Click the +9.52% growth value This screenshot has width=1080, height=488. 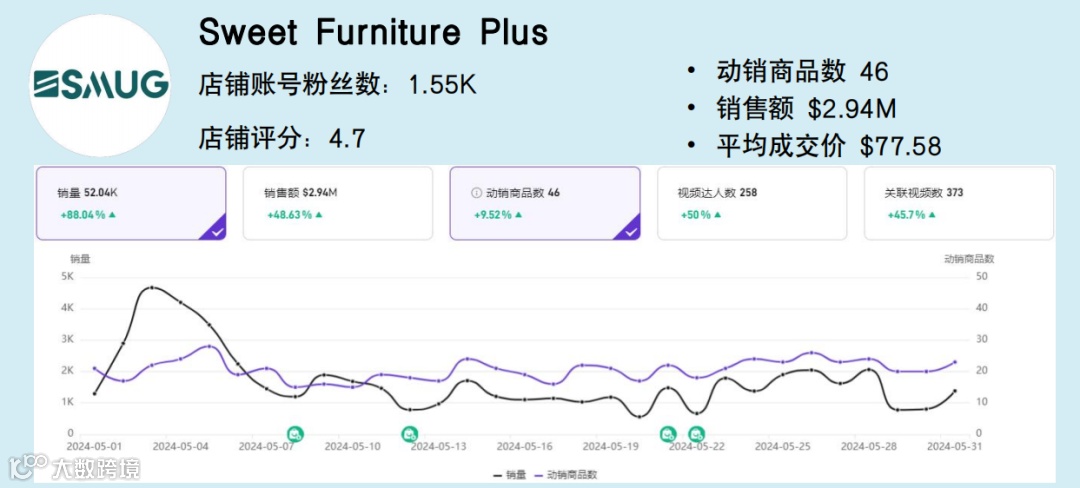point(493,215)
